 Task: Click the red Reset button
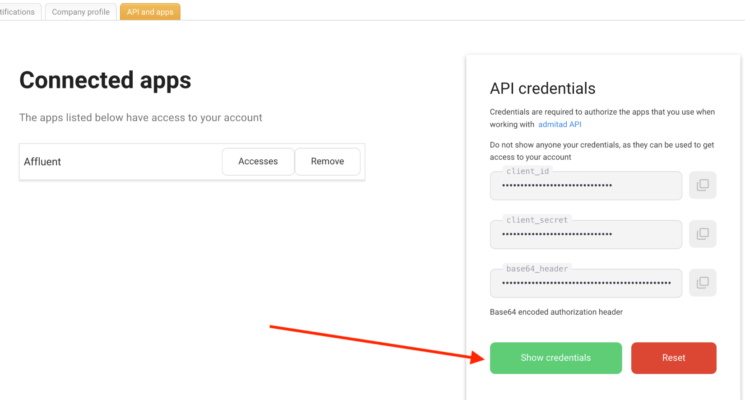pos(673,358)
